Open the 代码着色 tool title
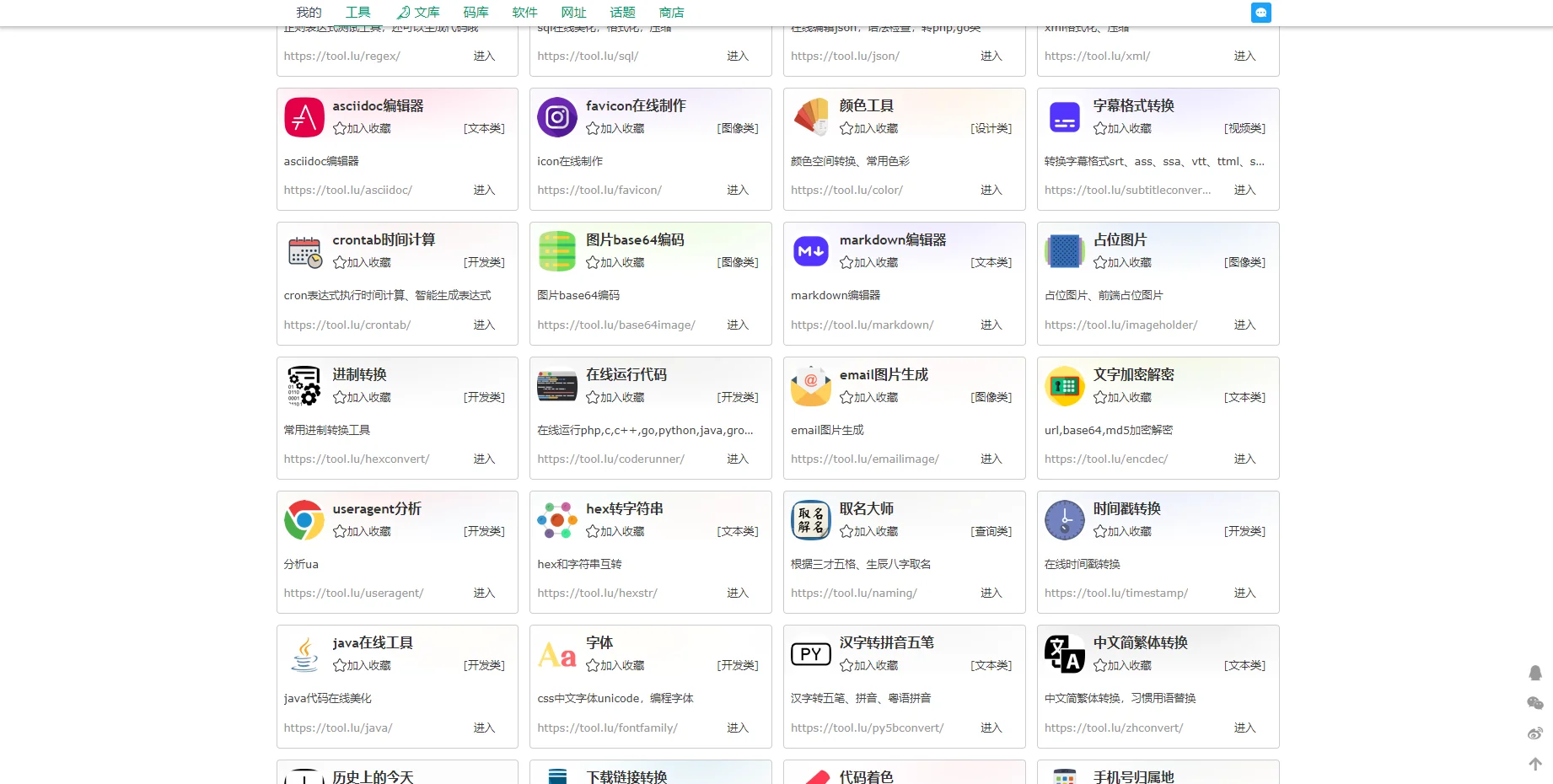Viewport: 1553px width, 784px height. 867,776
